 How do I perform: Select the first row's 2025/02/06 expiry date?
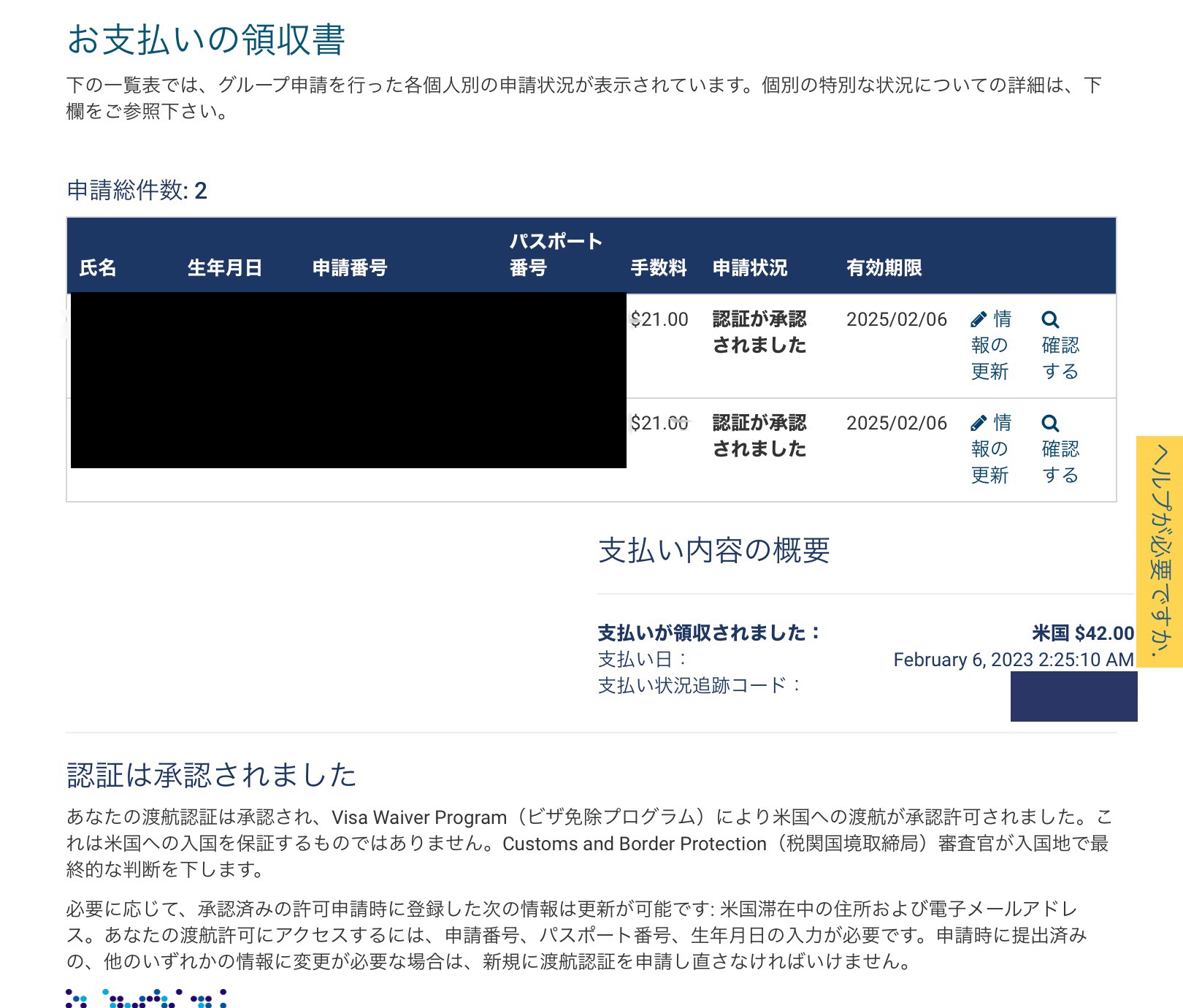click(x=897, y=320)
